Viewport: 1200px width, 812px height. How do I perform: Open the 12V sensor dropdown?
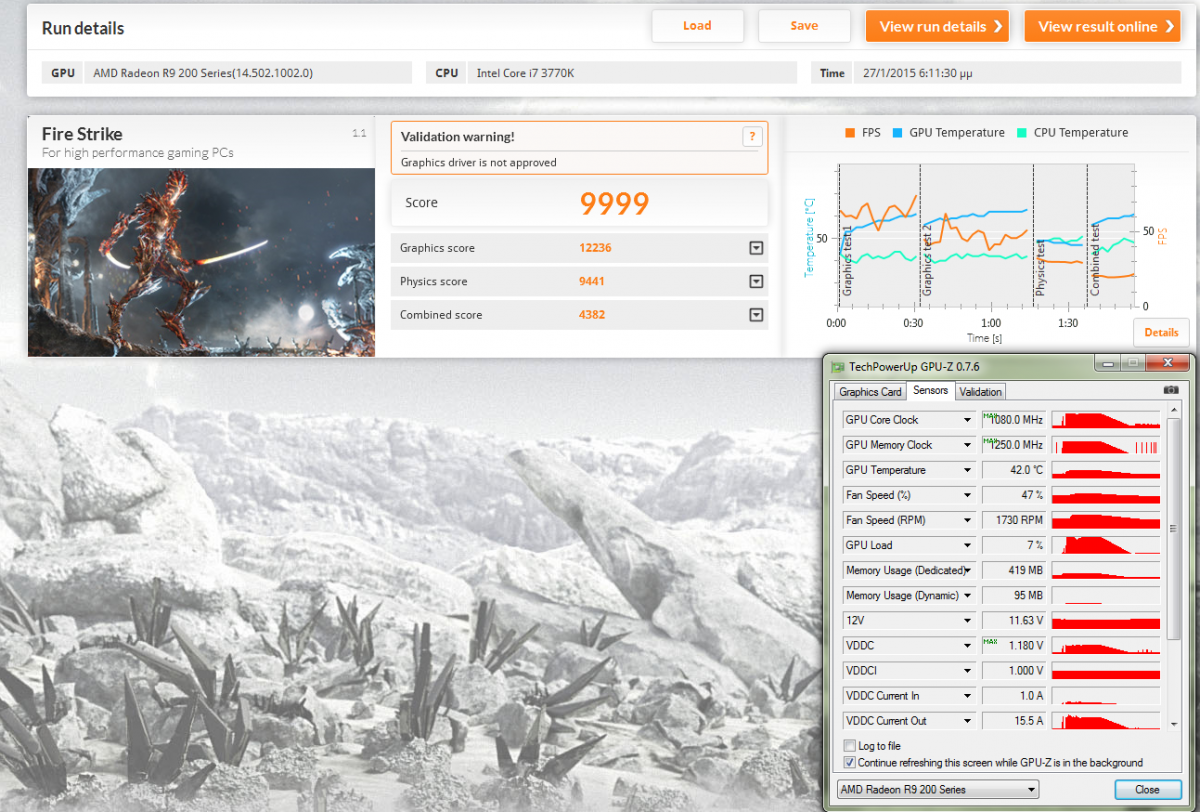(x=967, y=620)
